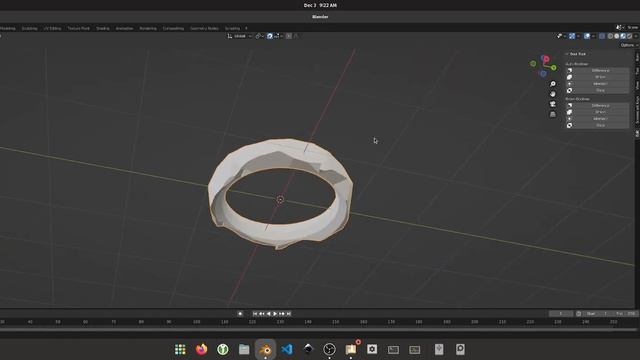Apply Auto Boolean Slice

[597, 90]
